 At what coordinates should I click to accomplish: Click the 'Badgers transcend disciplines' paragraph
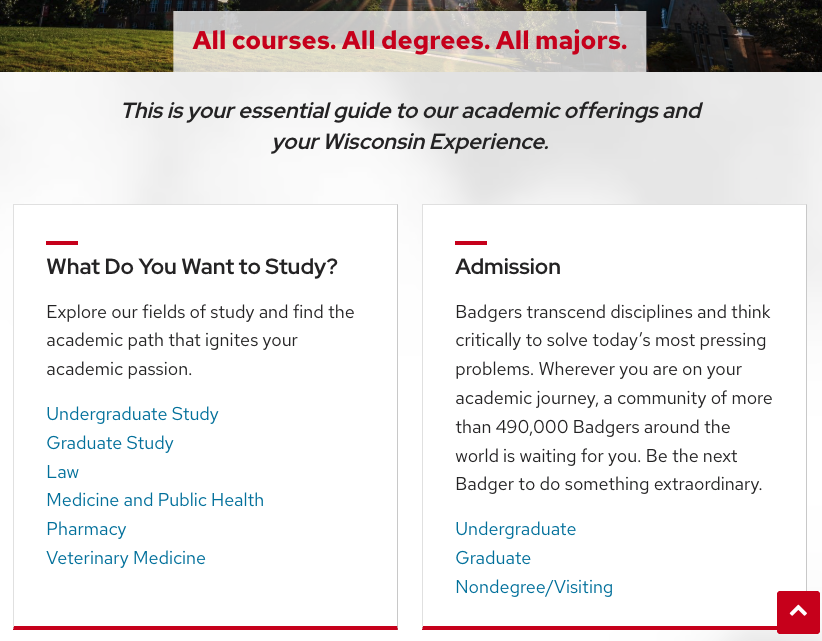[613, 398]
